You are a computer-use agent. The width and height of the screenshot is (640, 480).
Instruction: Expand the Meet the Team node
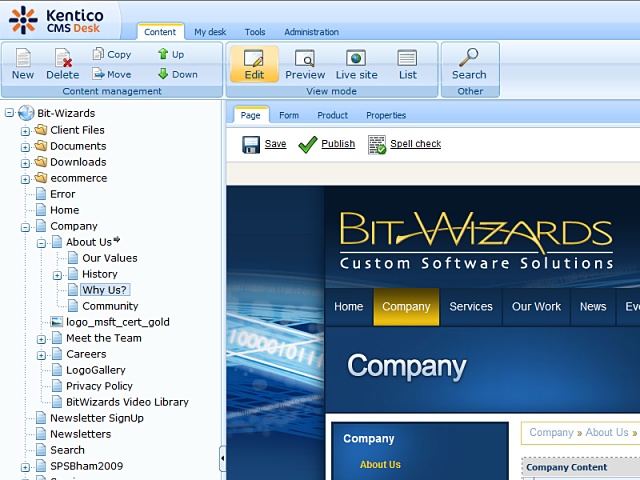point(41,340)
